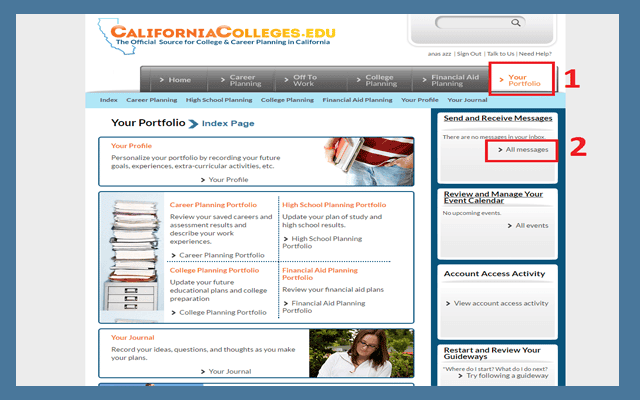Open the Career Planning Portfolio arrow link
The image size is (640, 400).
point(218,255)
